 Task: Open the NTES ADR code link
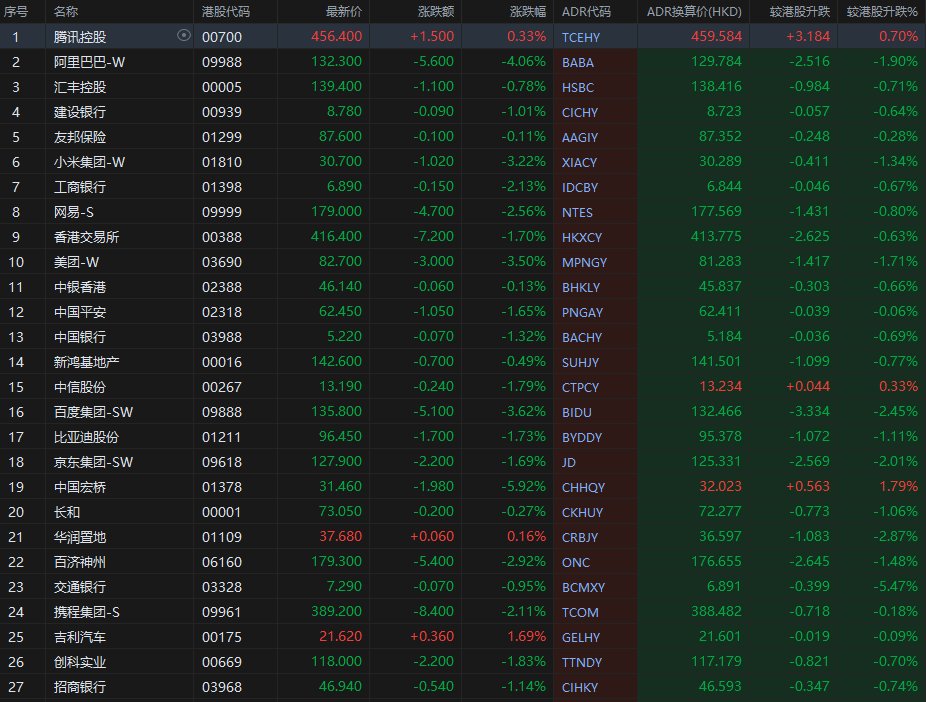click(x=577, y=212)
